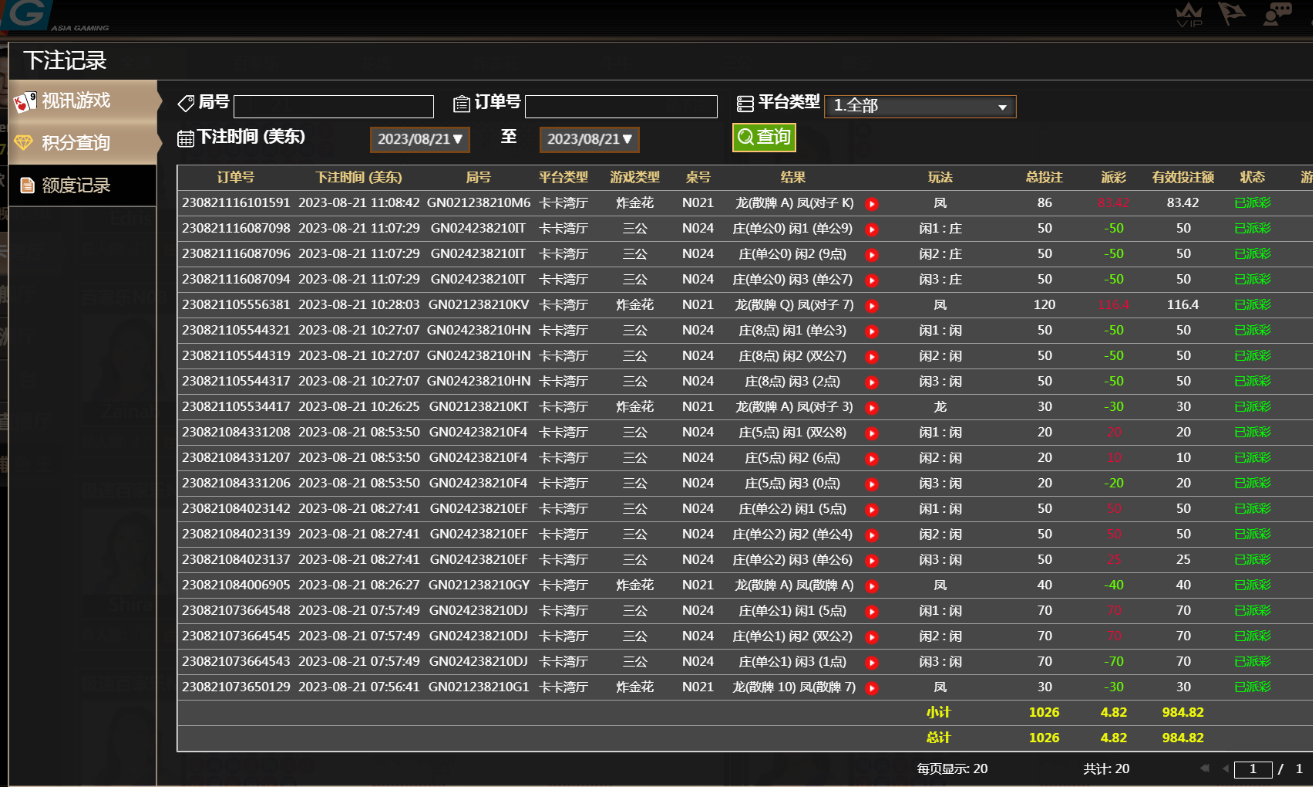Click the 局号 round number input field
The image size is (1313, 787).
[333, 106]
